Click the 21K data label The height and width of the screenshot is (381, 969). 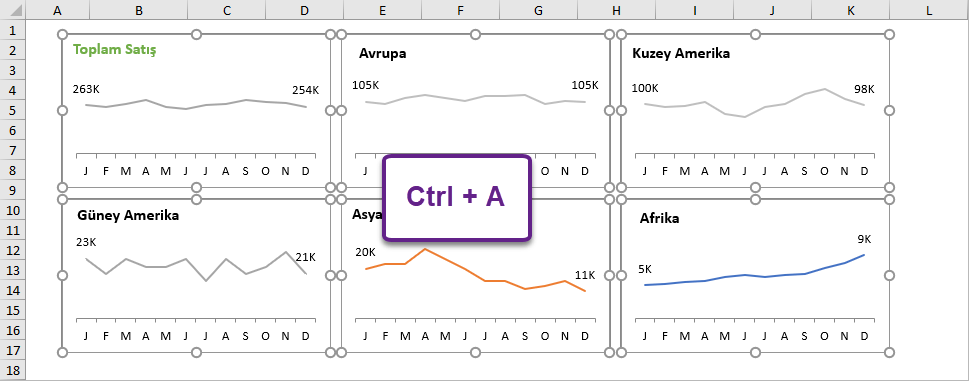coord(305,257)
